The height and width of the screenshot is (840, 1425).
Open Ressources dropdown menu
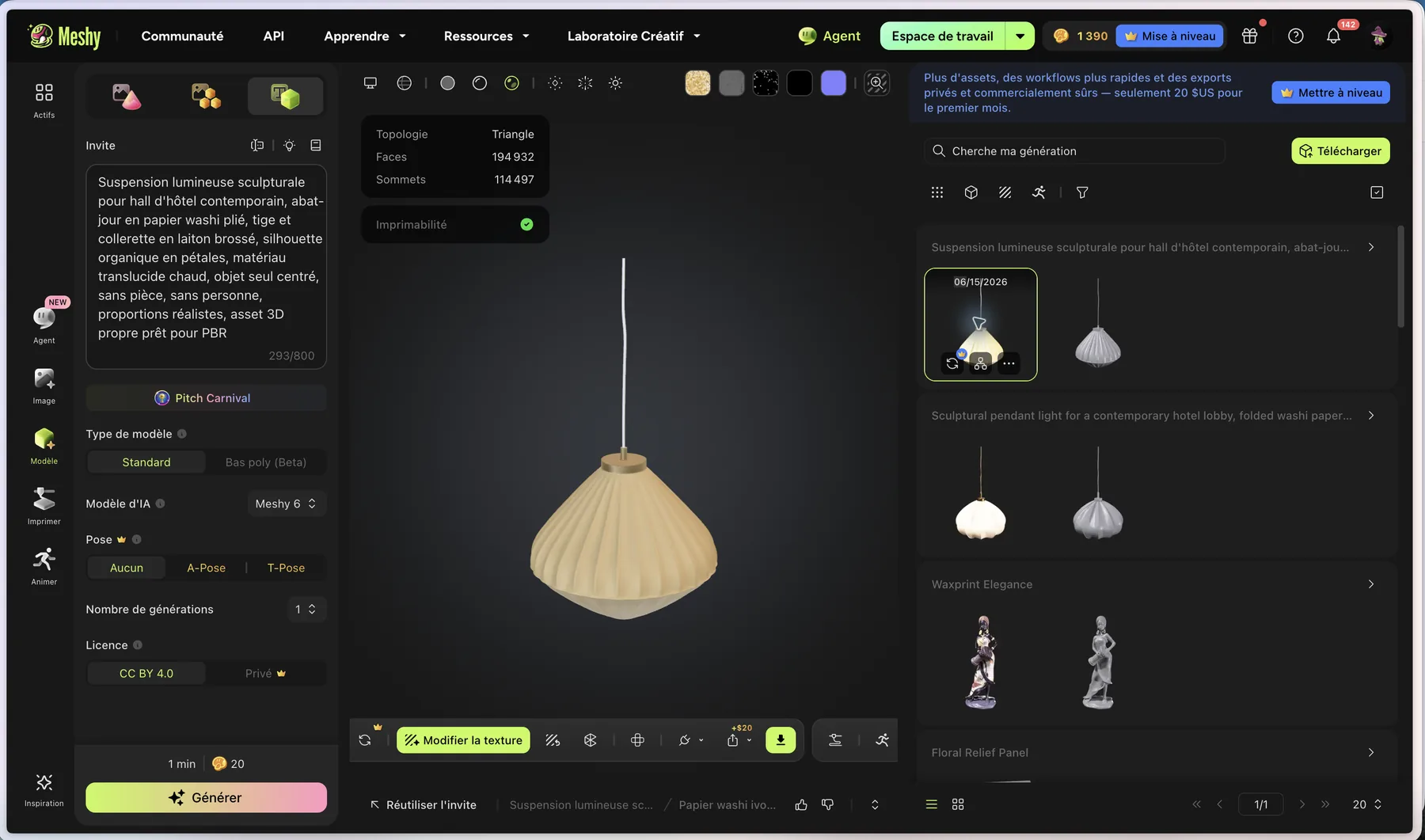point(486,36)
